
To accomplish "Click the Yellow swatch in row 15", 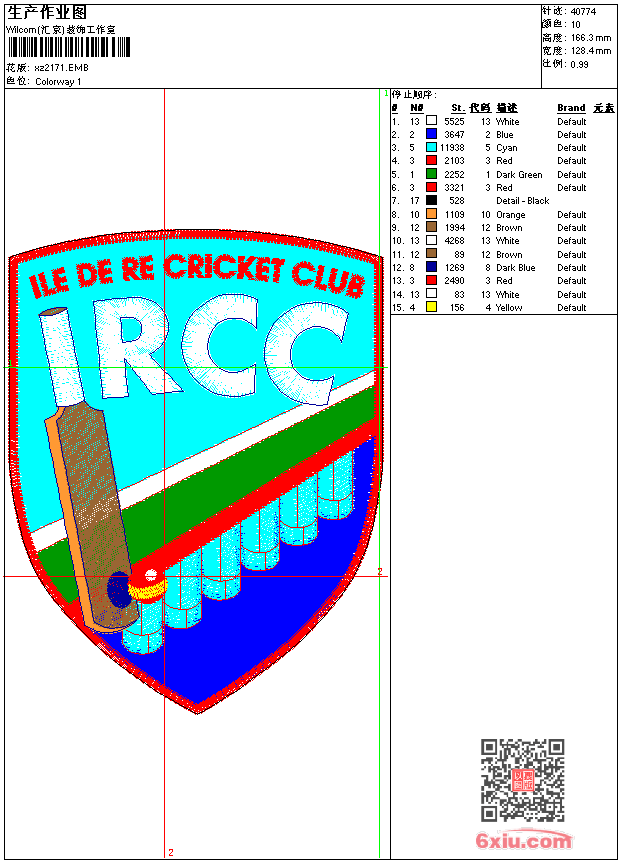I will (432, 307).
